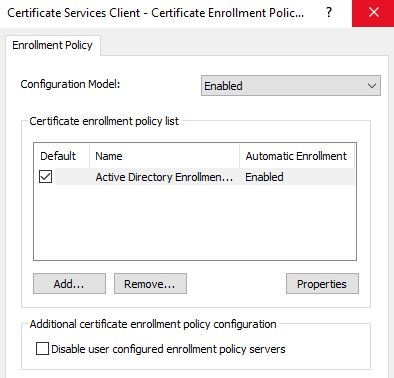
Task: Click the help question mark icon
Action: [329, 13]
